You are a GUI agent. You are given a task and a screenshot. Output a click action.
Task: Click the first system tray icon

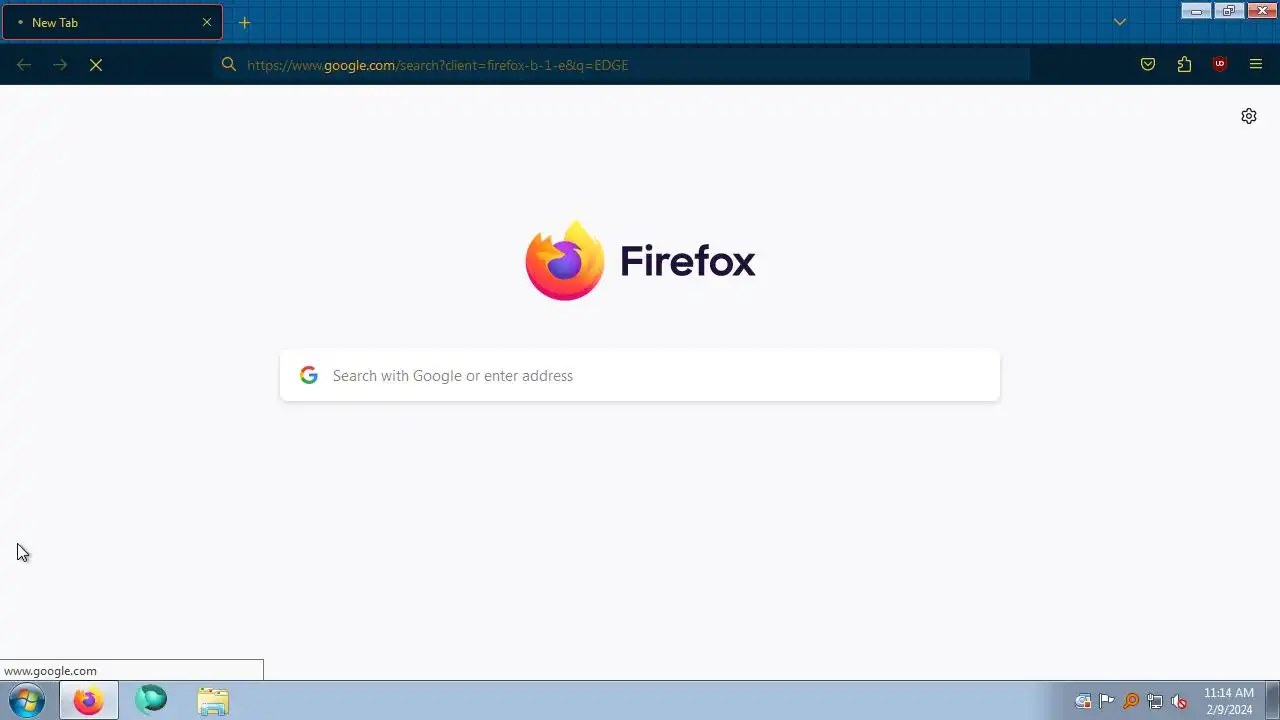[x=1083, y=701]
